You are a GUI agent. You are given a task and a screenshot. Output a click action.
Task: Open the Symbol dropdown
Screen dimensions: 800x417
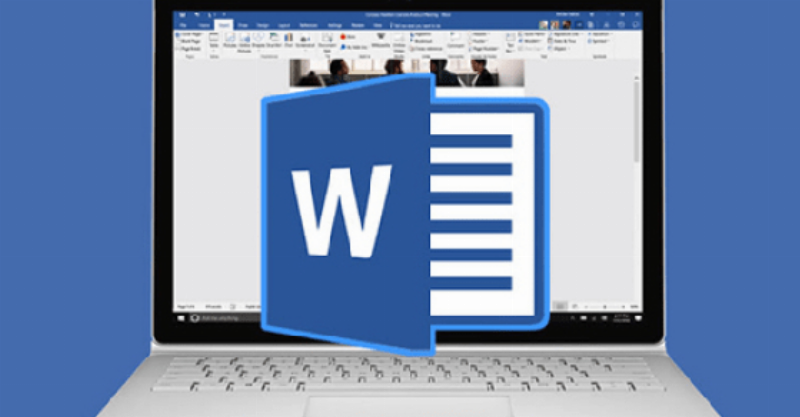click(x=599, y=41)
